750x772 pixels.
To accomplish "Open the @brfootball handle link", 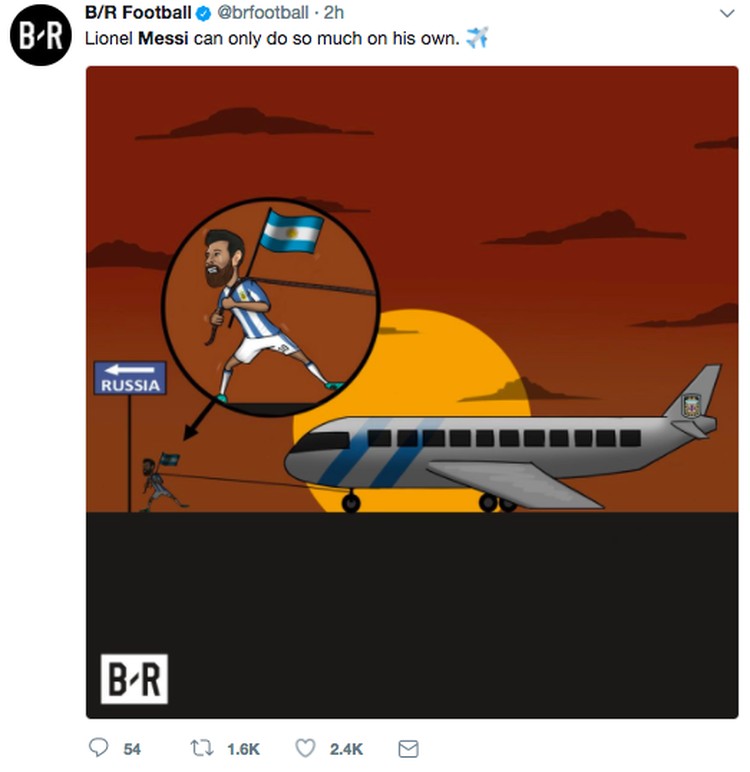I will (x=263, y=13).
